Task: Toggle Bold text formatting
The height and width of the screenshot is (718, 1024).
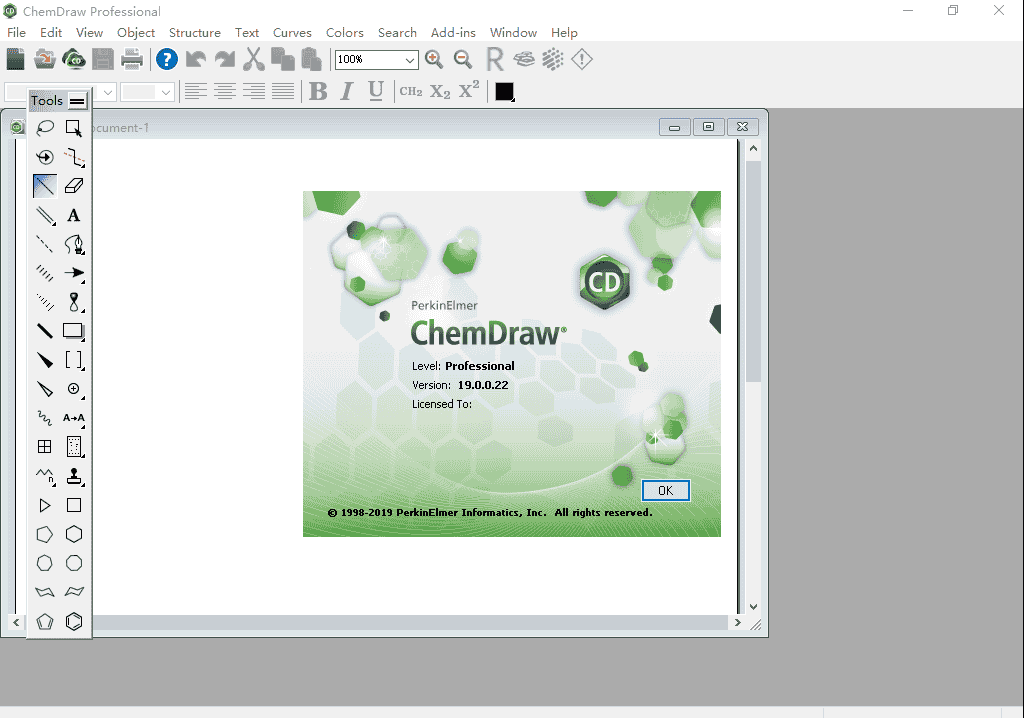Action: (318, 92)
